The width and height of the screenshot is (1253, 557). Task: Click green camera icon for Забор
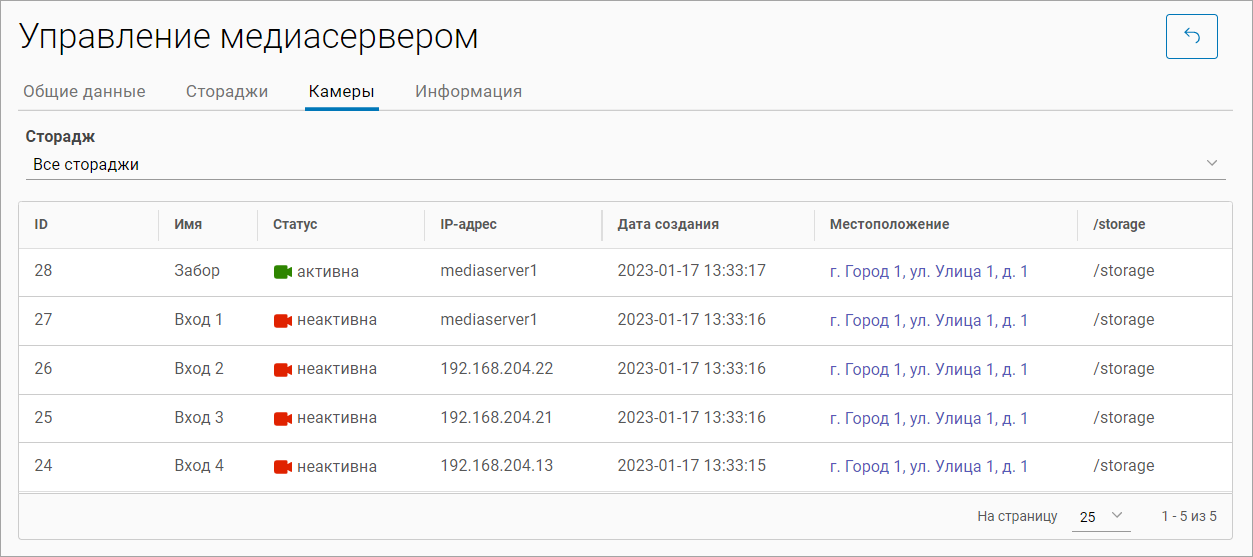282,272
